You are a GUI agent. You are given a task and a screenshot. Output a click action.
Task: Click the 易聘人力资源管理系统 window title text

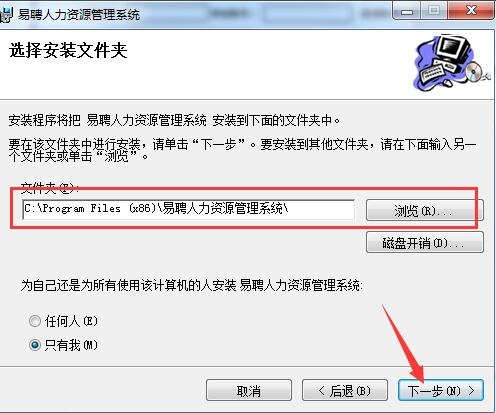[79, 15]
